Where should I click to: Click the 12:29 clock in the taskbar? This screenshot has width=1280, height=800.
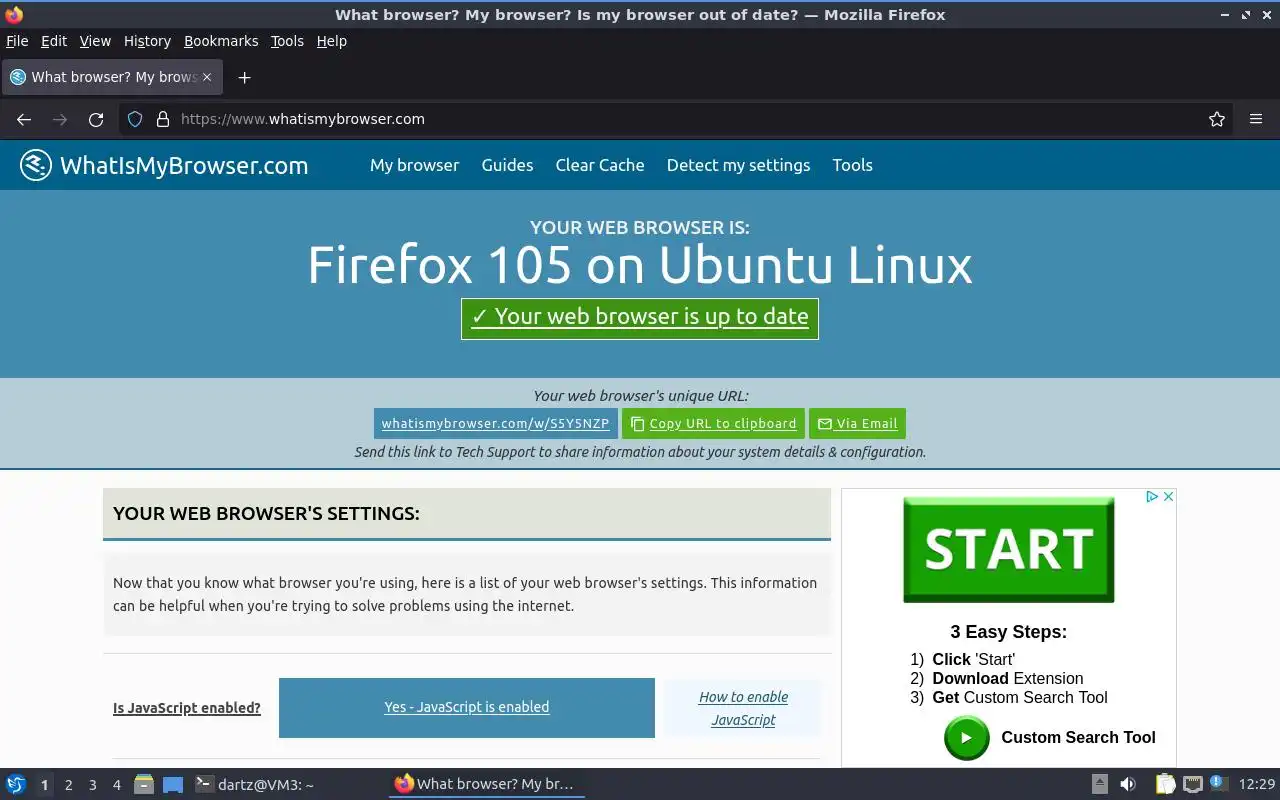[1257, 784]
